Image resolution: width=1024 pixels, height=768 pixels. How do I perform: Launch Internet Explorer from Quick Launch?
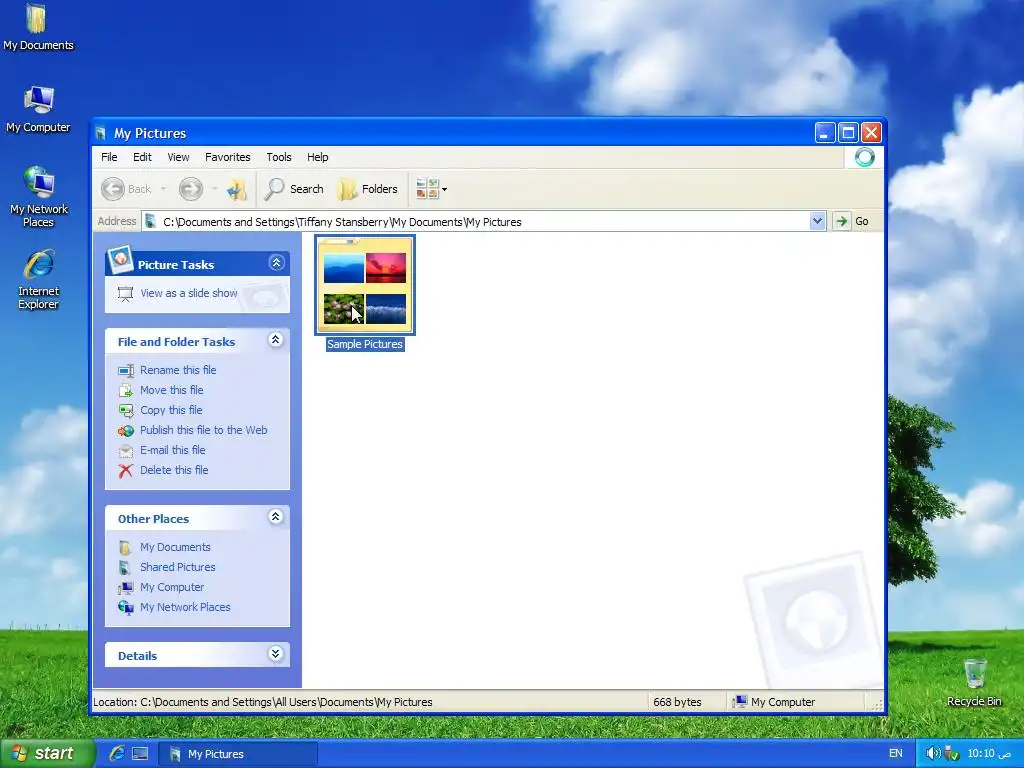pyautogui.click(x=117, y=754)
